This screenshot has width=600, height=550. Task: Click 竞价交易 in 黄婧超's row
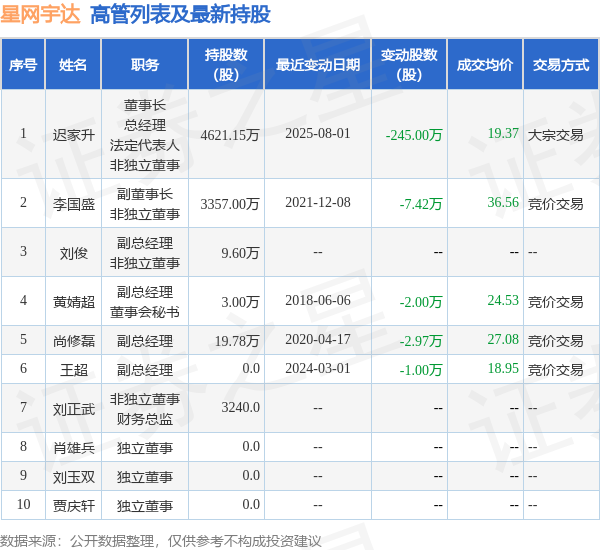(x=556, y=302)
